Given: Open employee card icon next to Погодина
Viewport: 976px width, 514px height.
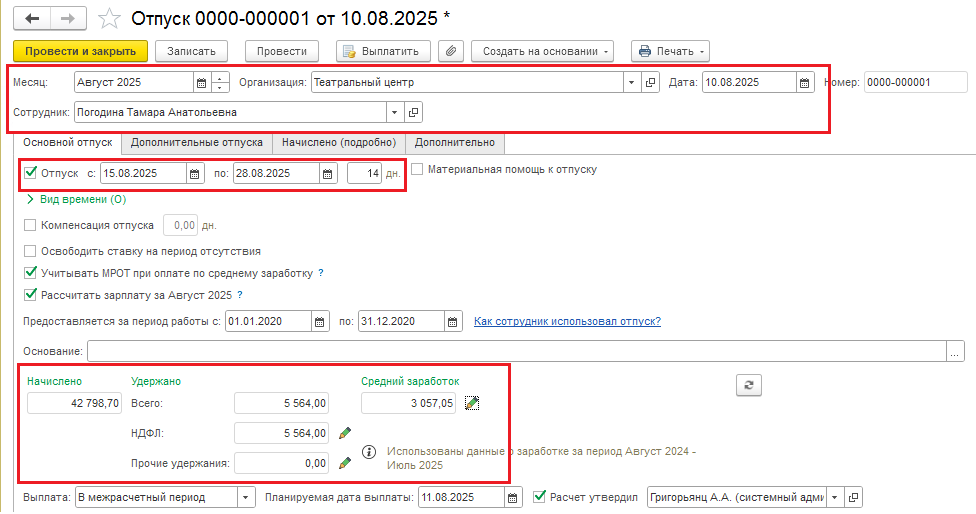Looking at the screenshot, I should 413,113.
